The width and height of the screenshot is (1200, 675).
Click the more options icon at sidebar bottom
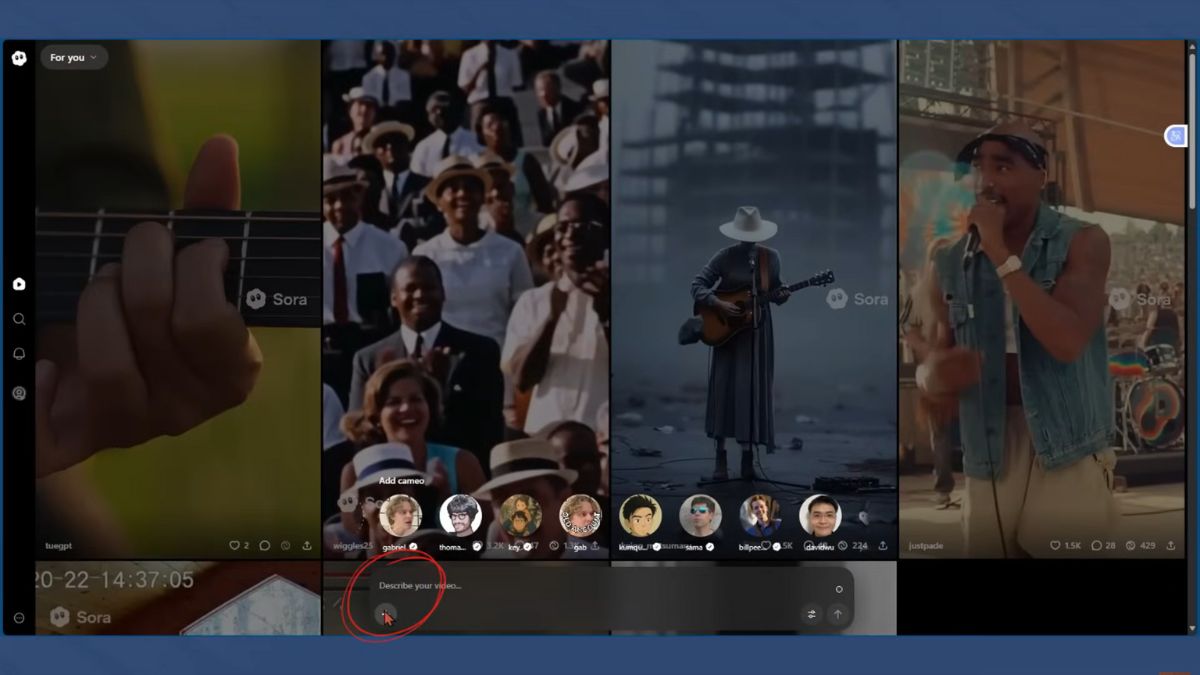tap(19, 618)
